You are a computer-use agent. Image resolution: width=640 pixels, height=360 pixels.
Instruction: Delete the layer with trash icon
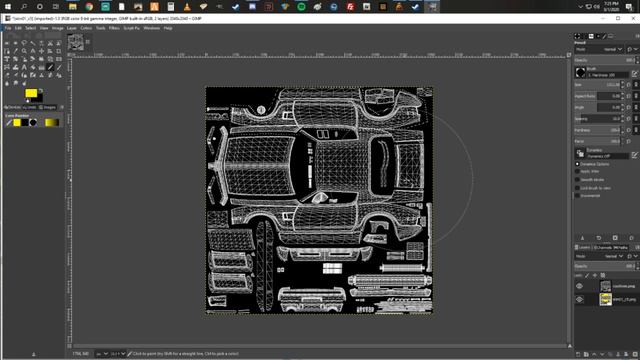[x=635, y=355]
